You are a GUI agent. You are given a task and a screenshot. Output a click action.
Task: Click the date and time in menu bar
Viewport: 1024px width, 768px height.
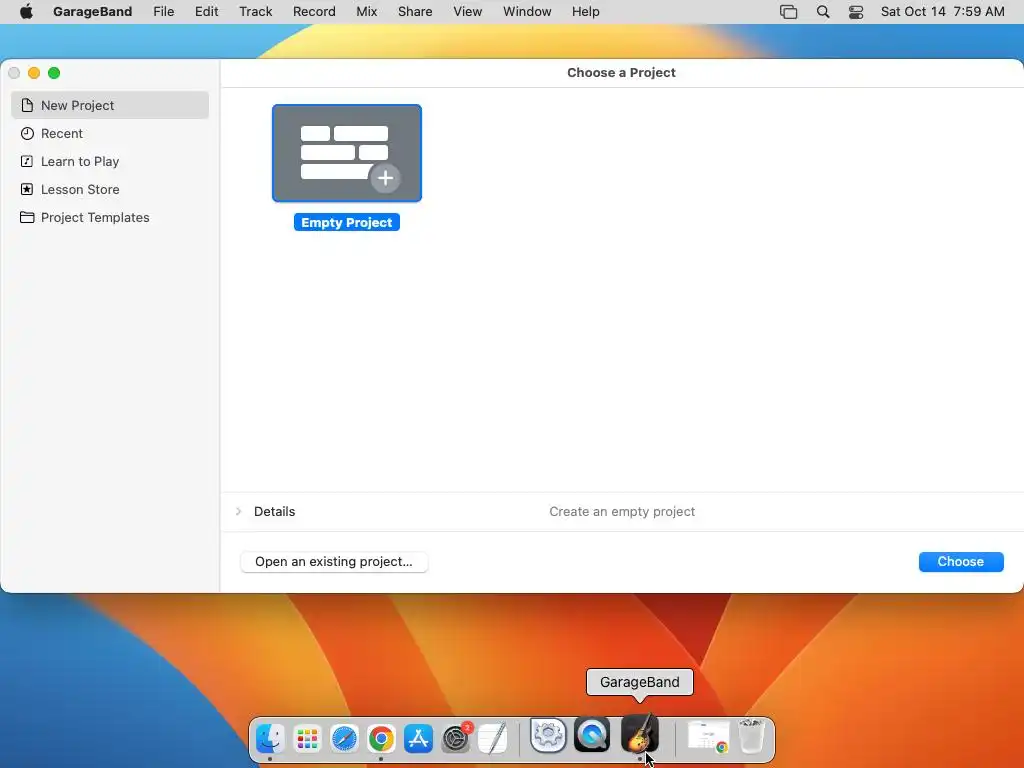coord(942,12)
